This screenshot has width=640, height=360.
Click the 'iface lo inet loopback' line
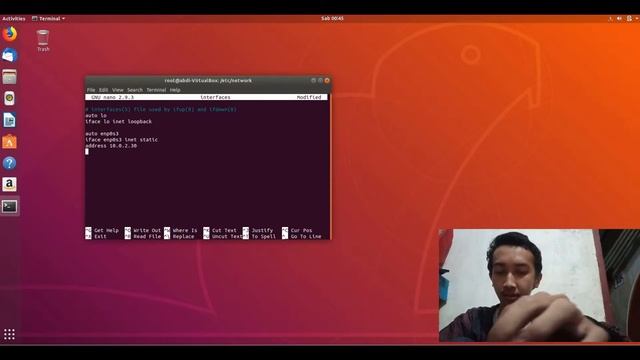[118, 122]
